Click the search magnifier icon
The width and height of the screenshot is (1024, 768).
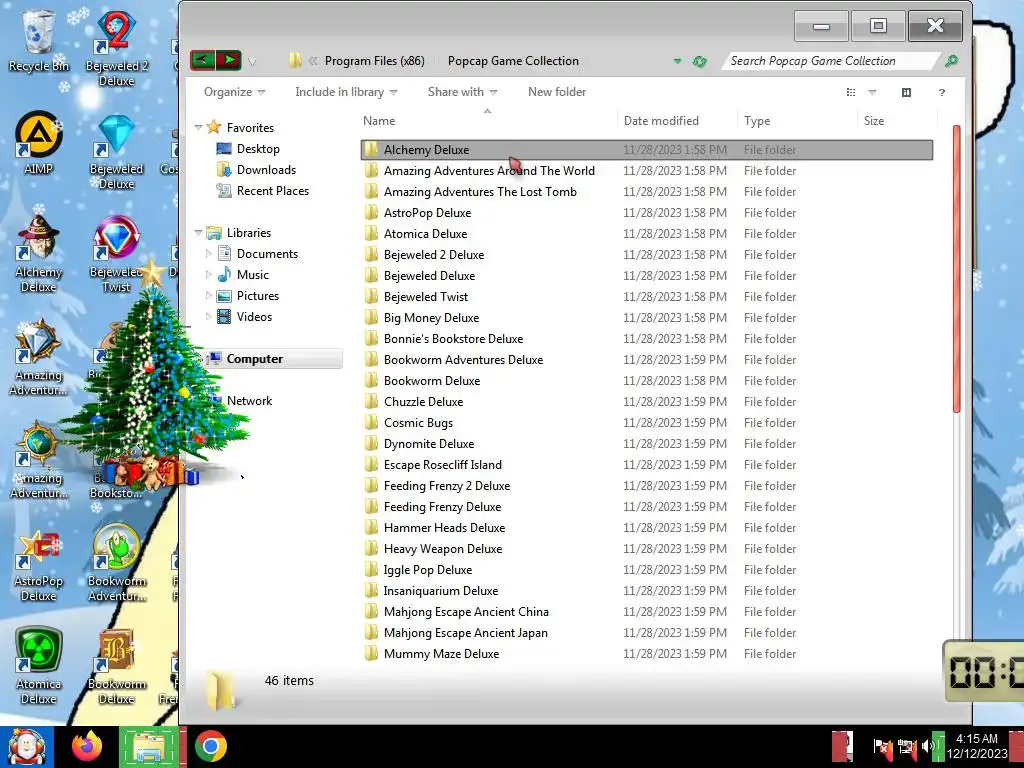point(952,61)
